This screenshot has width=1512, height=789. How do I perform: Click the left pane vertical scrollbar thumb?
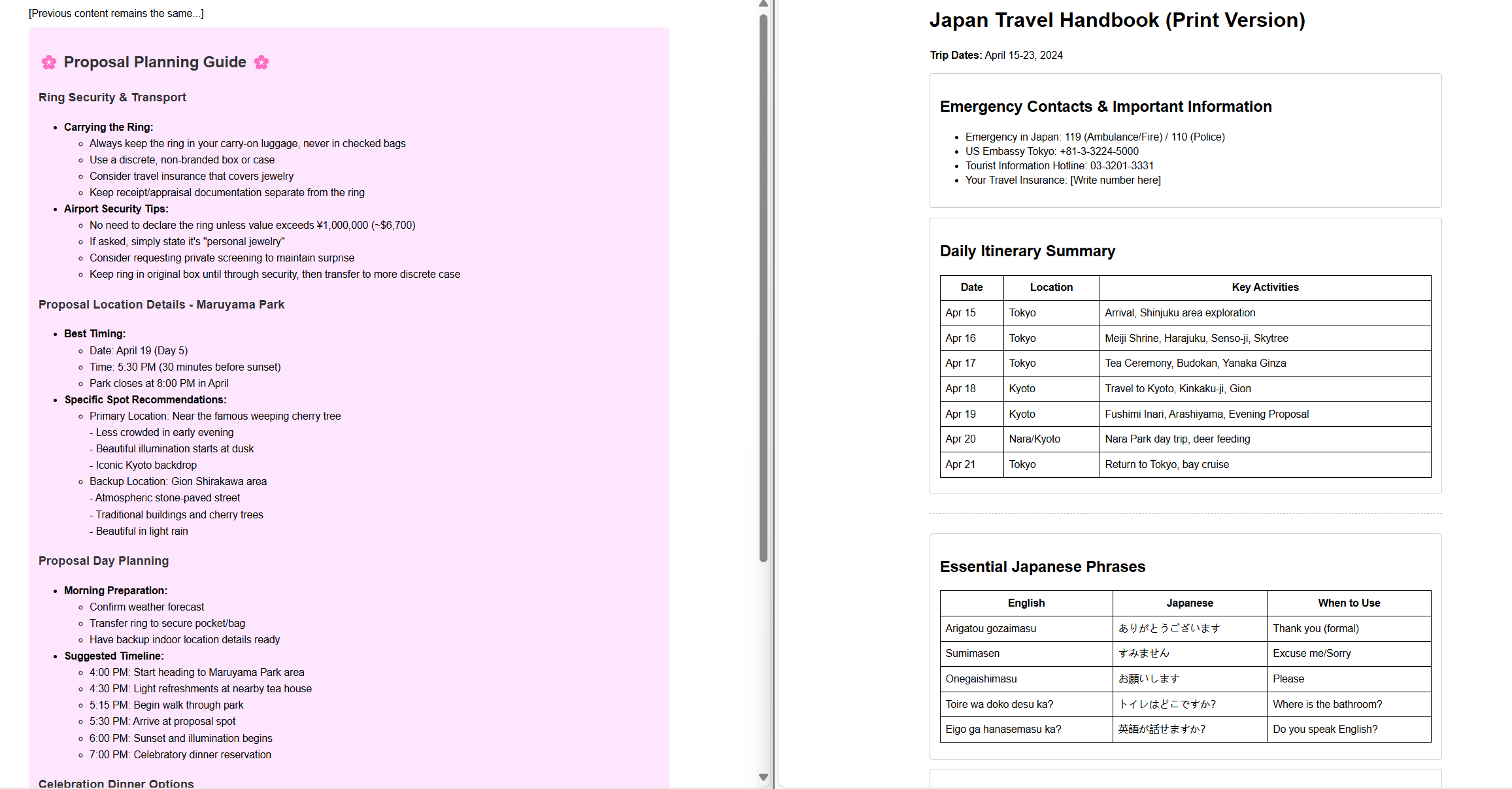point(763,288)
